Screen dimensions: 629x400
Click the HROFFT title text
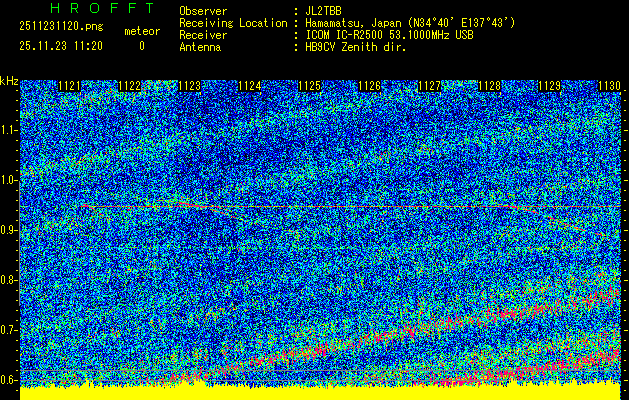click(x=88, y=8)
